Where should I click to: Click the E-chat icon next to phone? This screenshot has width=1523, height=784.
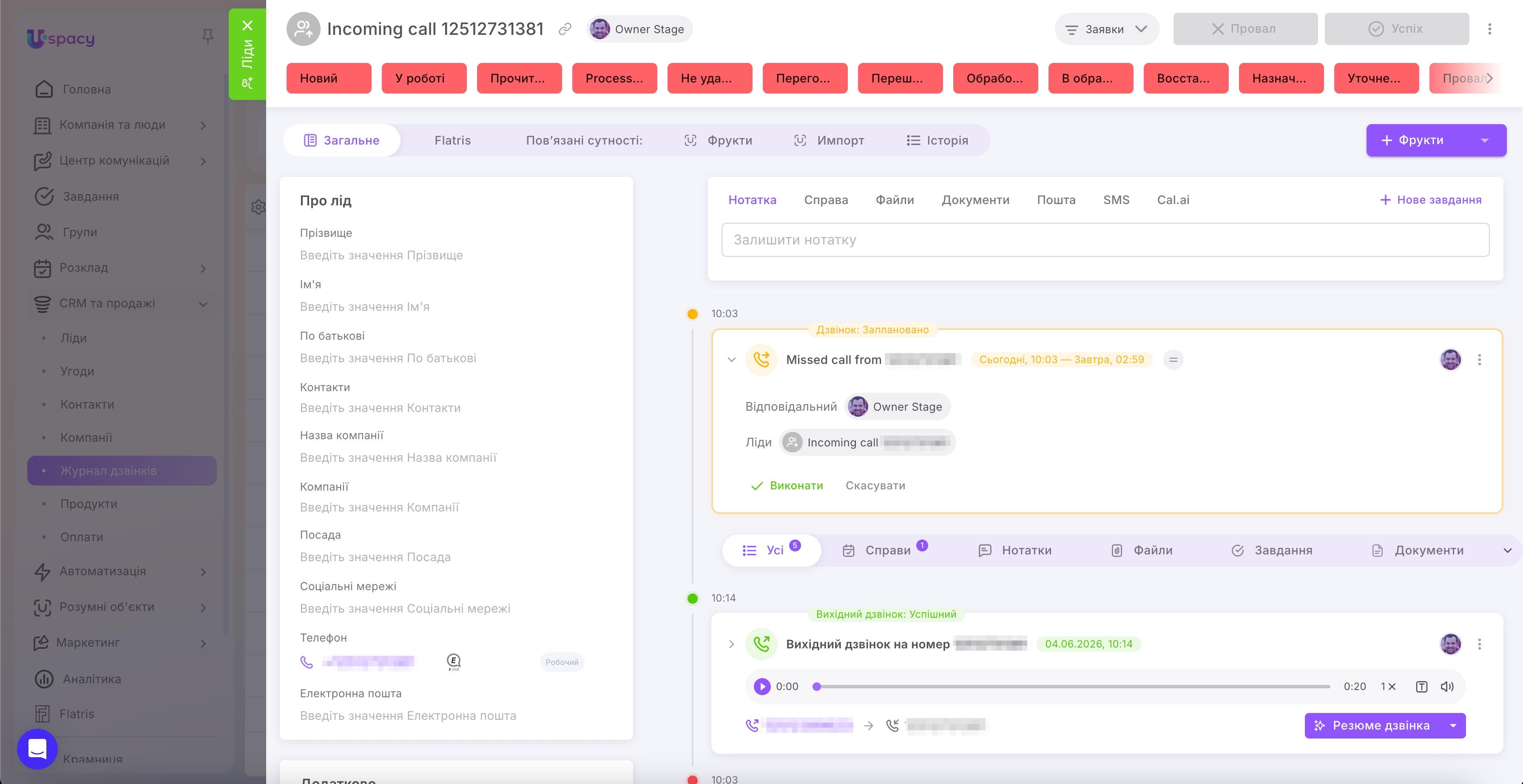coord(454,662)
